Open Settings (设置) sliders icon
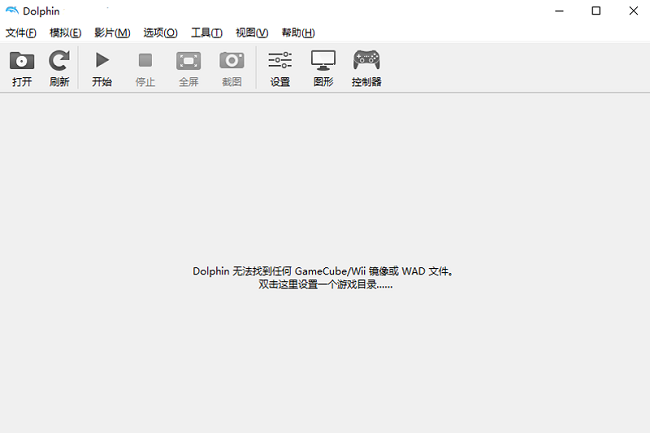The width and height of the screenshot is (650, 433). 280,62
